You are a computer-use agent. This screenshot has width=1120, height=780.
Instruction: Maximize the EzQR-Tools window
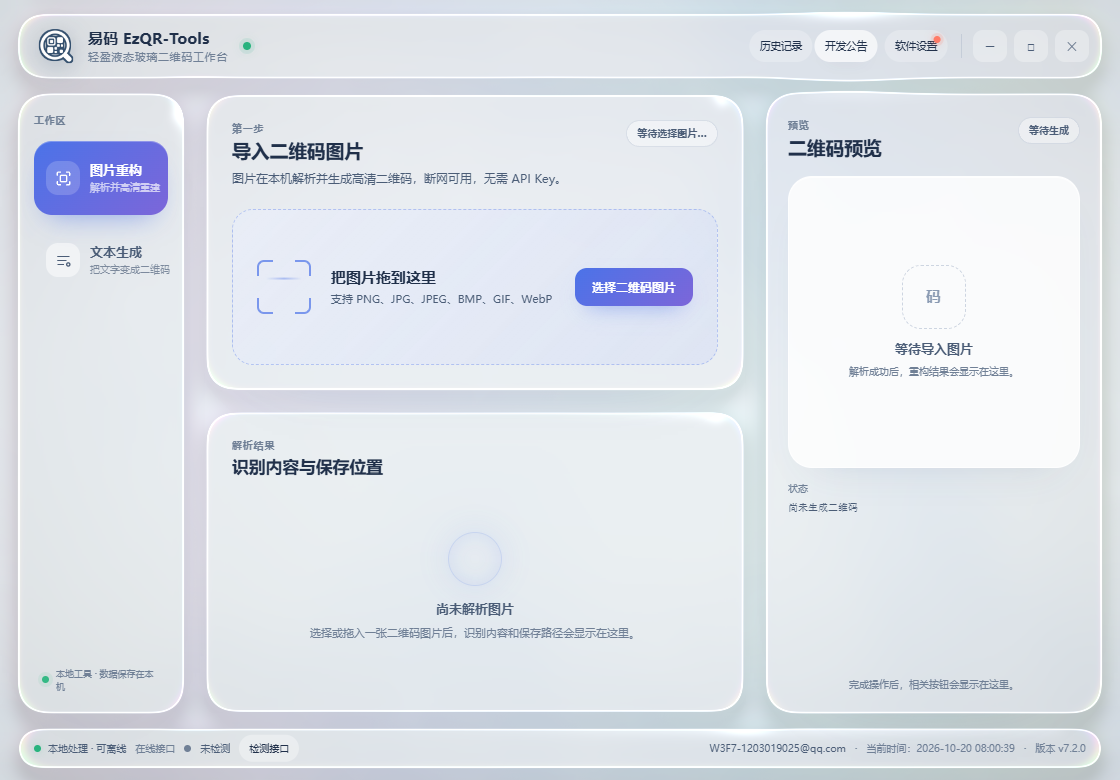[x=1031, y=46]
